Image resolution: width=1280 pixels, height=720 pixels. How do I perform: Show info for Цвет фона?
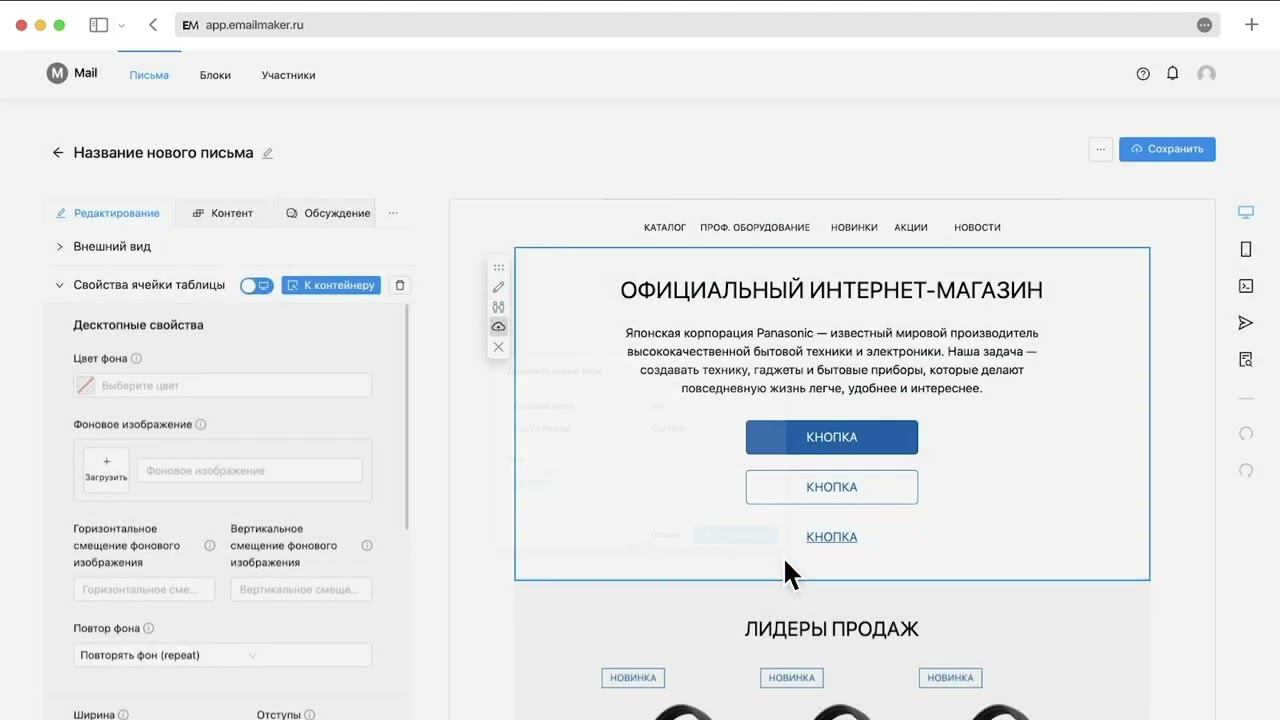point(136,358)
